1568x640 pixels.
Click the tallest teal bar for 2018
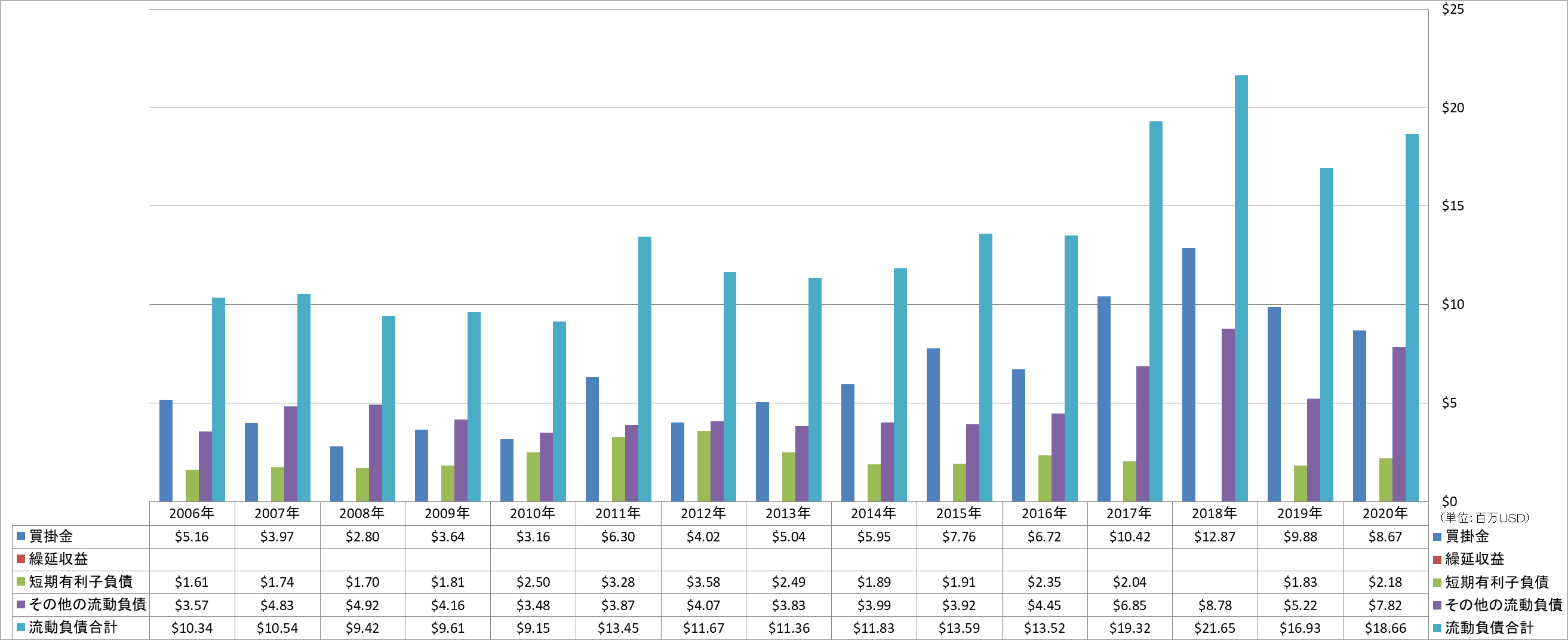[x=1241, y=289]
